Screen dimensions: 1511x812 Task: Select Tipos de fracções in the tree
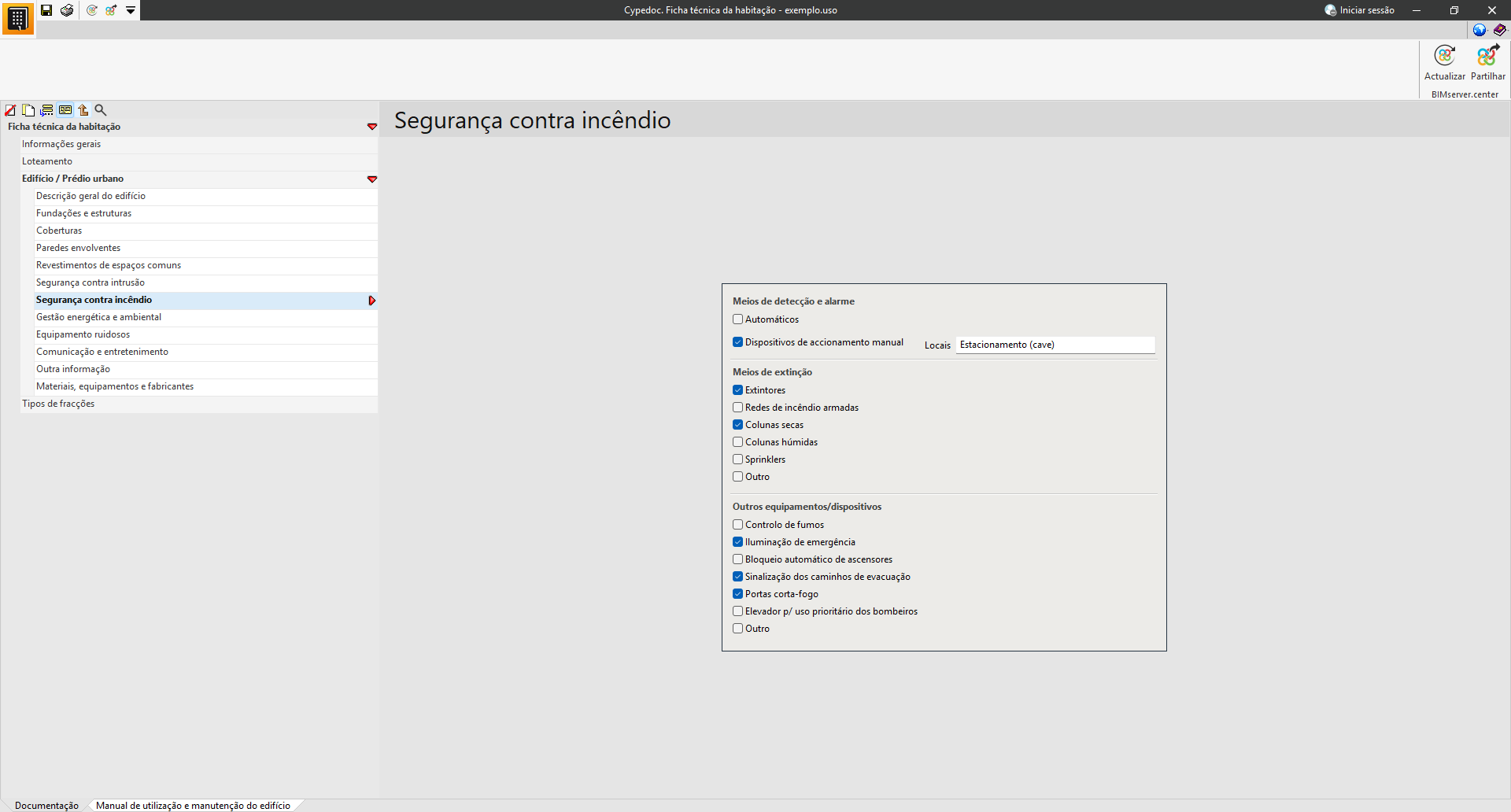58,404
